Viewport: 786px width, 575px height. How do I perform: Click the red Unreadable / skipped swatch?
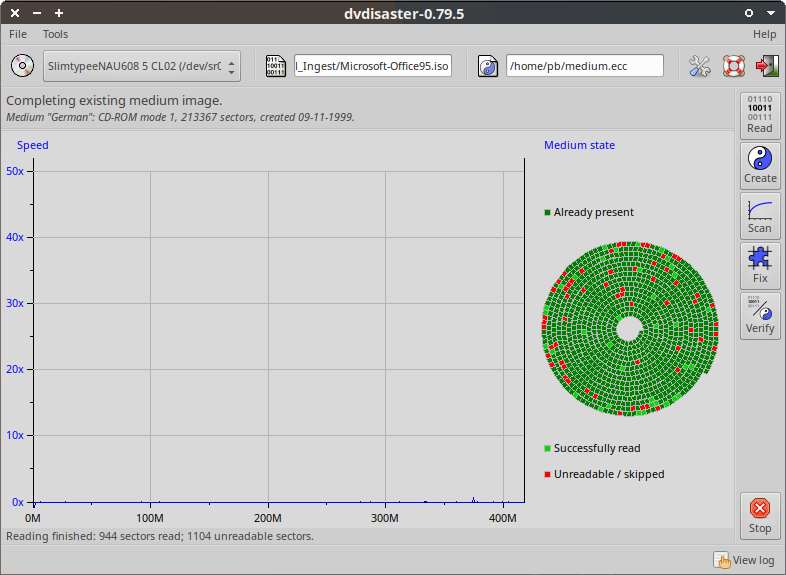click(x=547, y=475)
